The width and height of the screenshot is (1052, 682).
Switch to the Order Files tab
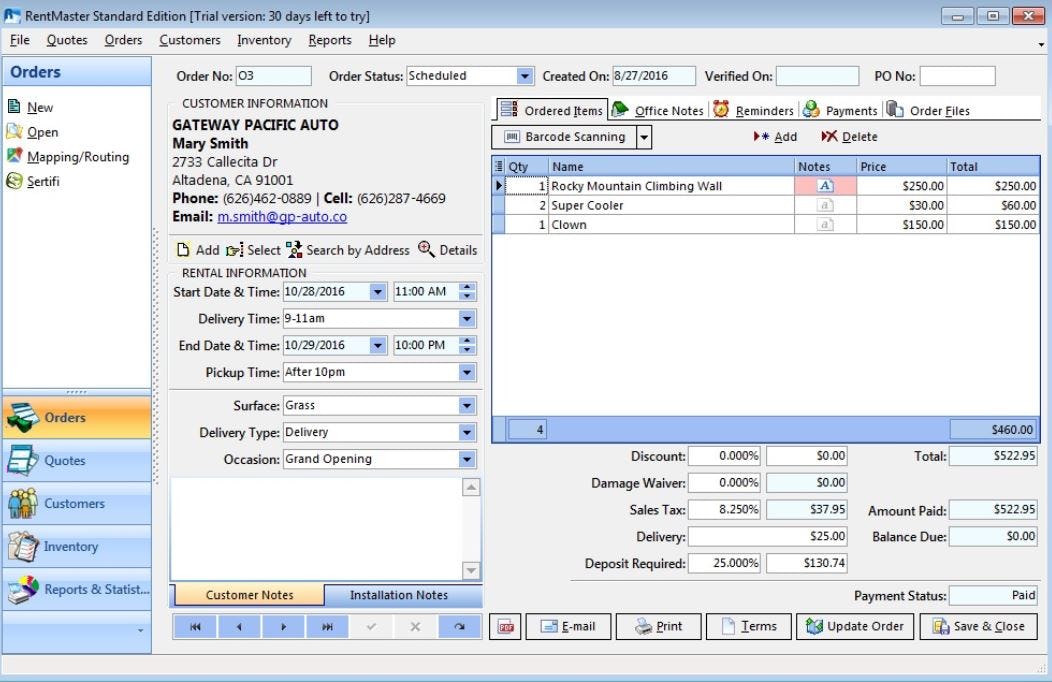[x=928, y=110]
